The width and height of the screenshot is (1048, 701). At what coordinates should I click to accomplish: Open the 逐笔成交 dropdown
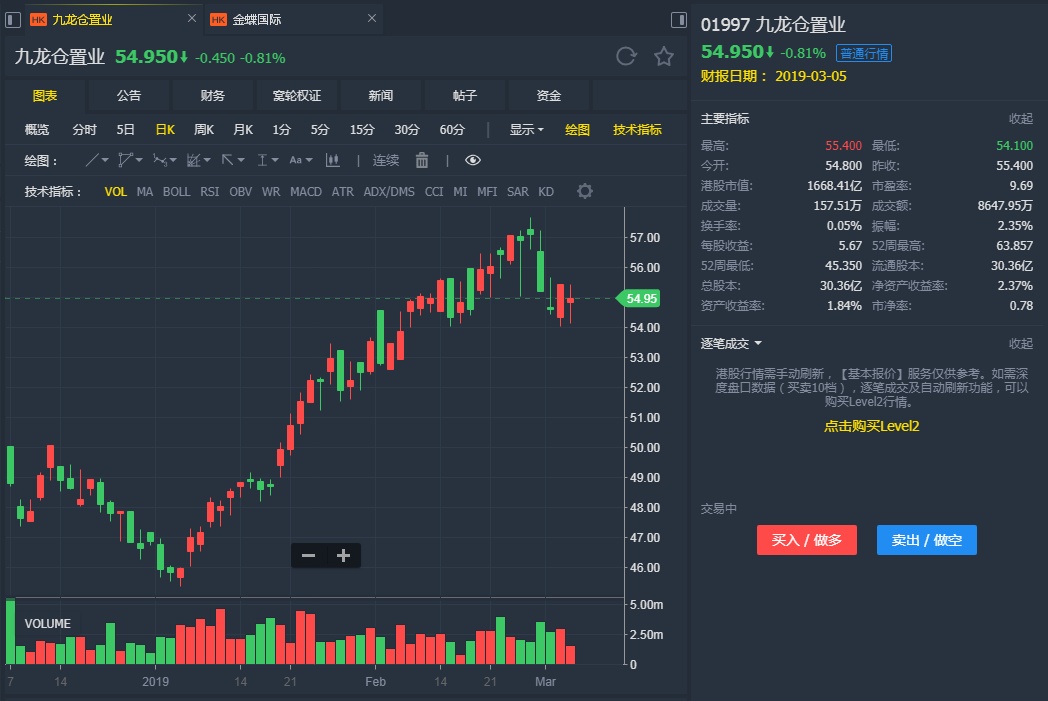click(x=731, y=343)
